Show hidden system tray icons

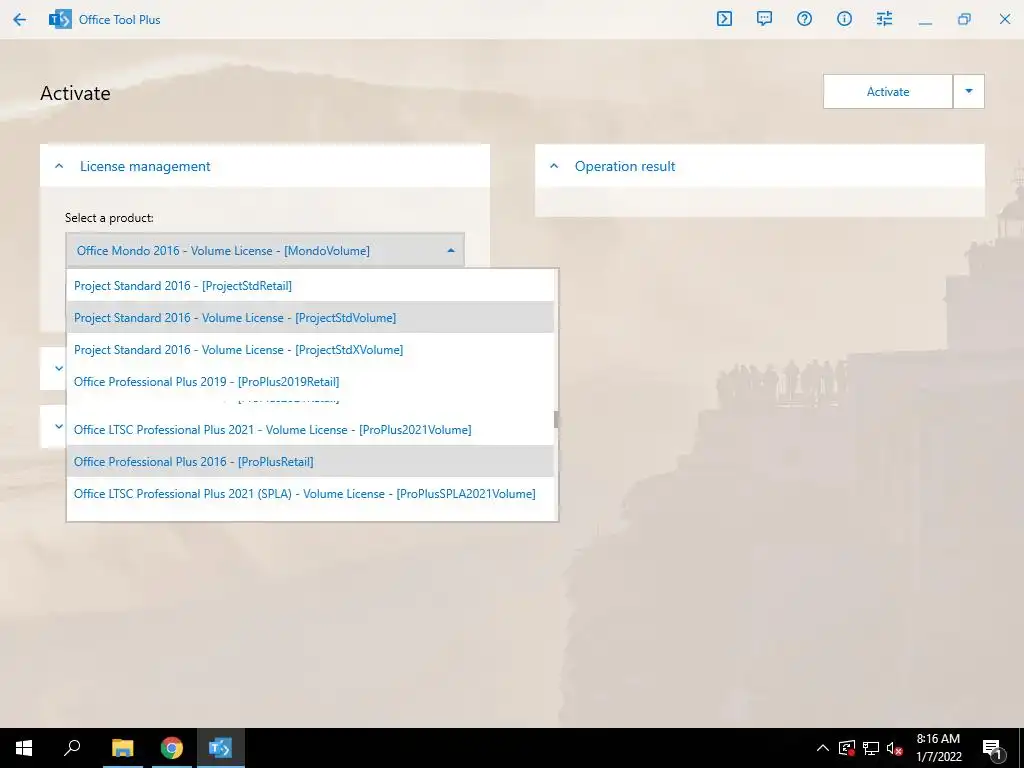(823, 748)
